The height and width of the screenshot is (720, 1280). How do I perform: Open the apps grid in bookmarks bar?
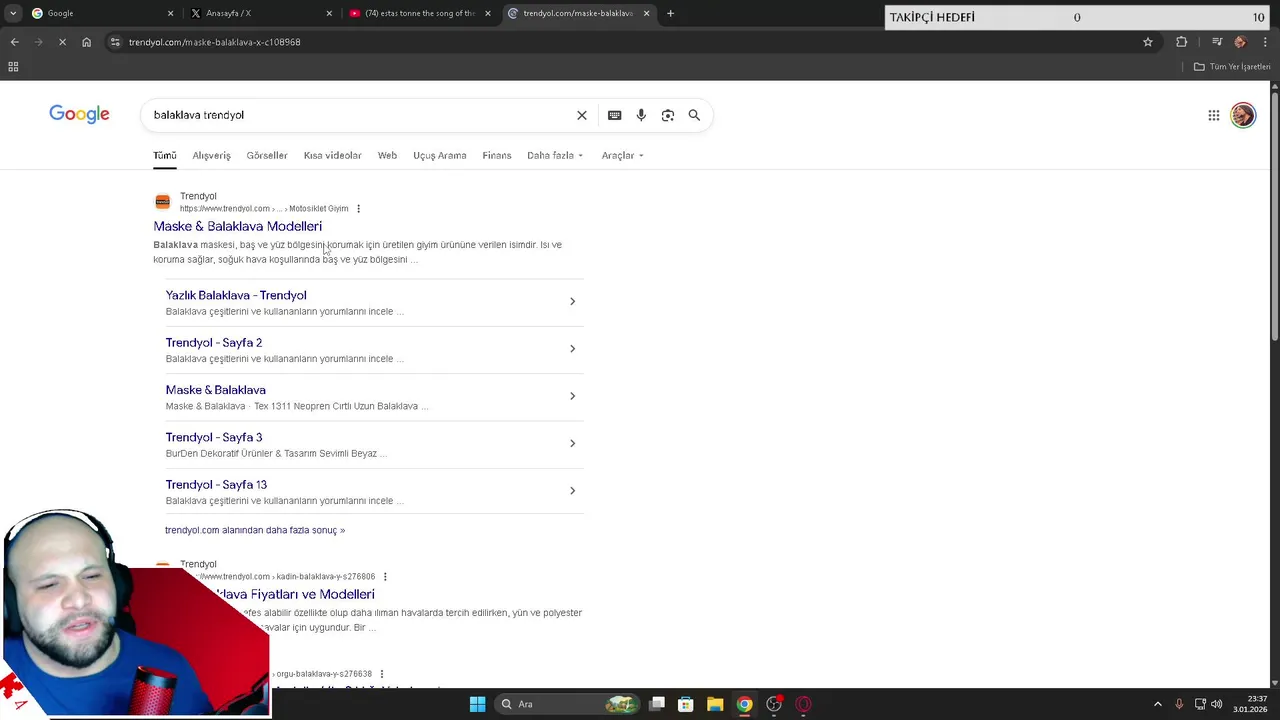13,67
